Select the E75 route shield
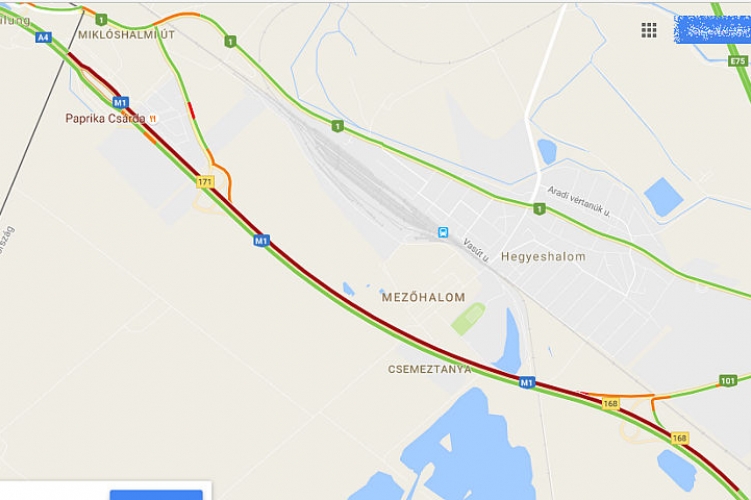Viewport: 751px width, 500px height. [738, 61]
